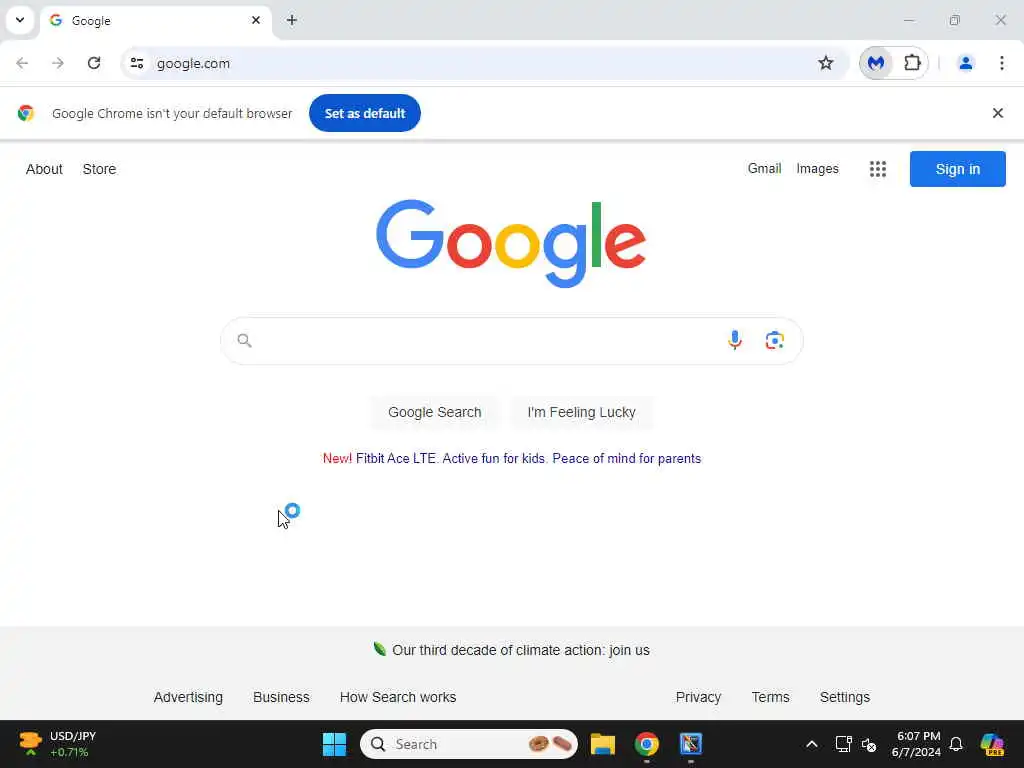1024x768 pixels.
Task: Click the Set as default button
Action: click(364, 113)
